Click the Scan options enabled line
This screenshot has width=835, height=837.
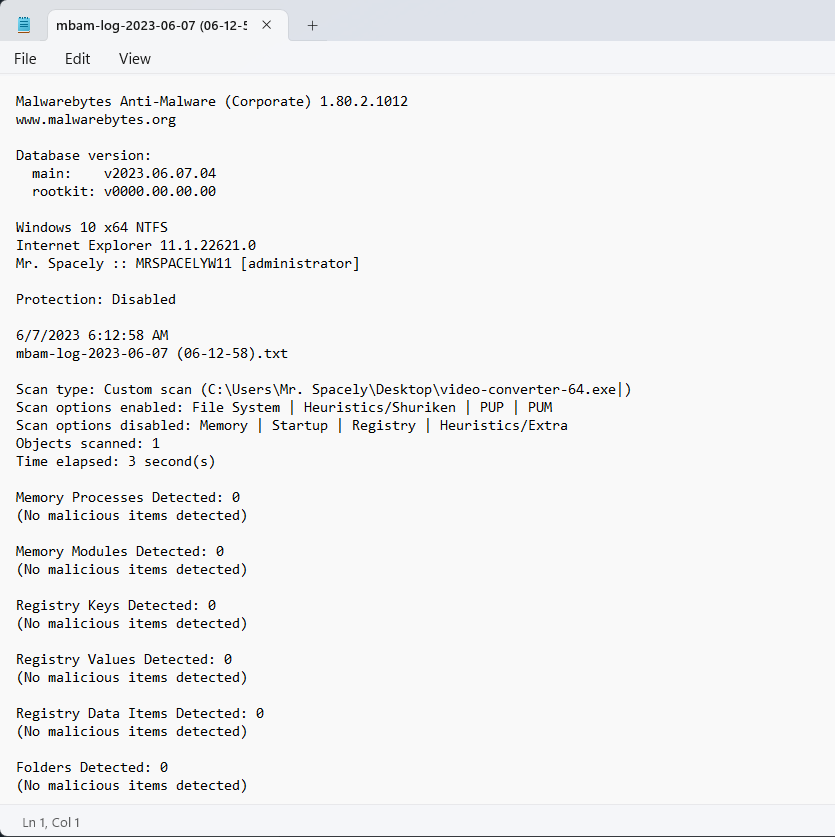(284, 407)
